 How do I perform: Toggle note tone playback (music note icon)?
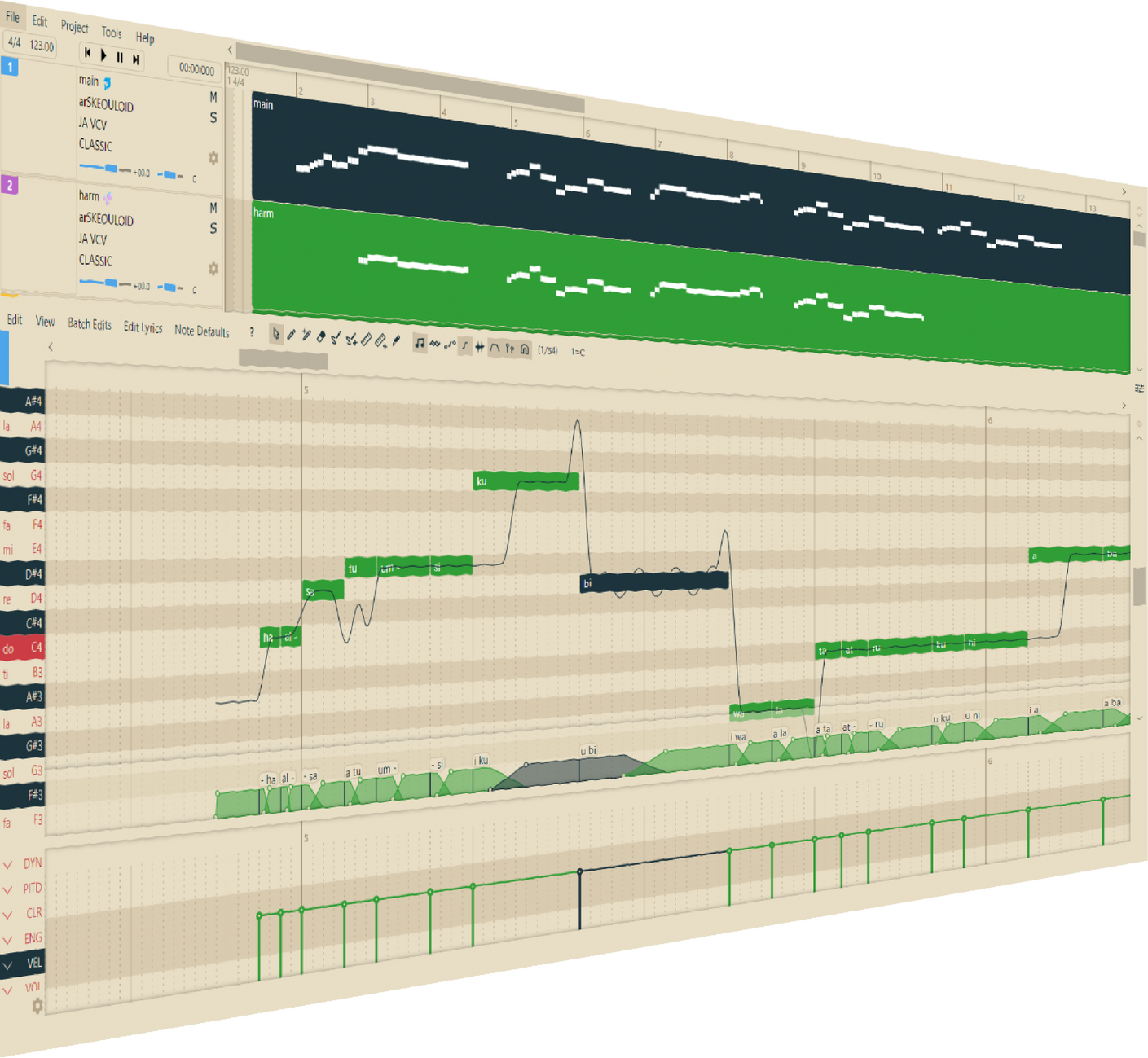pyautogui.click(x=419, y=343)
